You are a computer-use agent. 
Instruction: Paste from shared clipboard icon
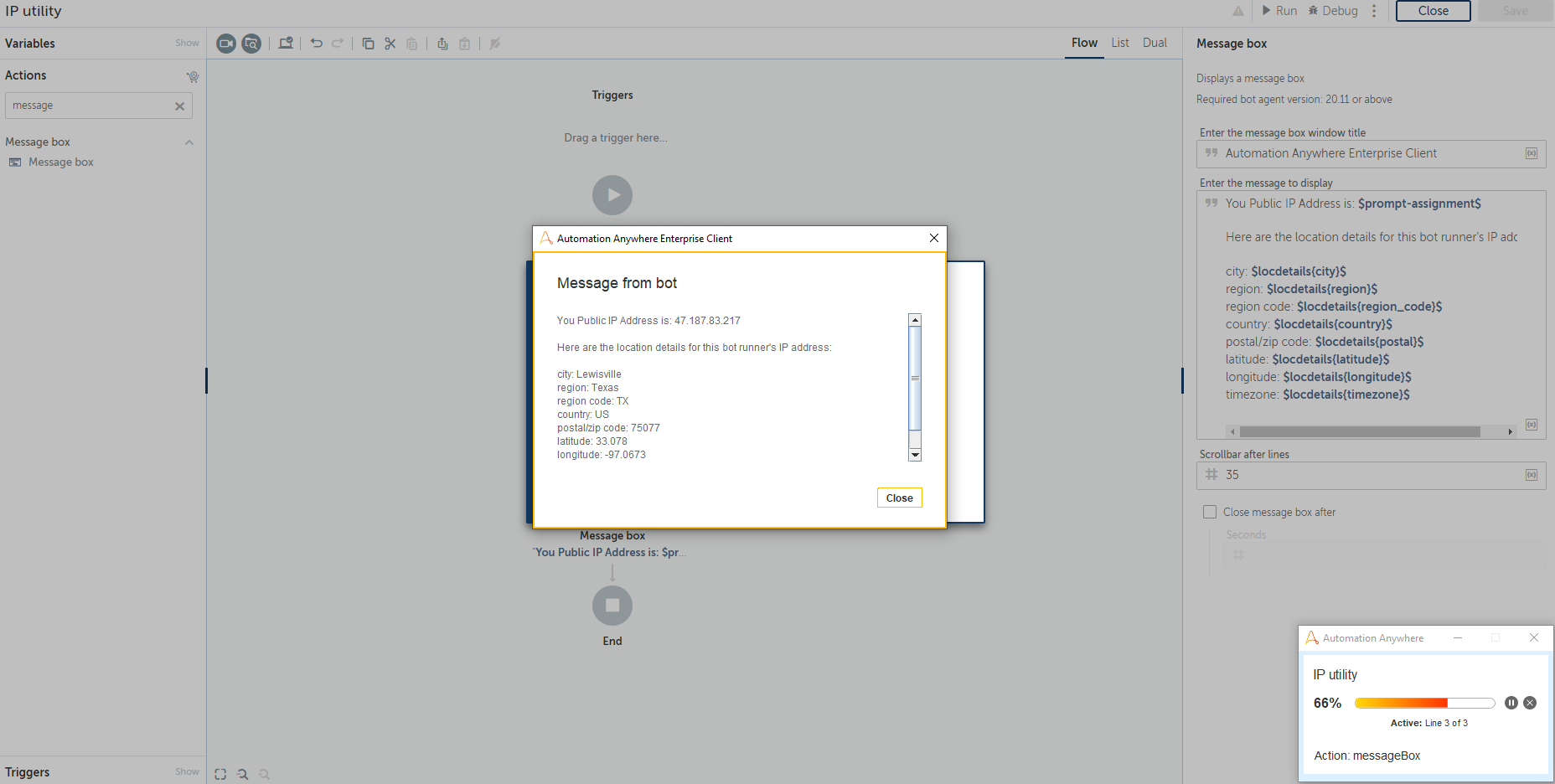[x=464, y=44]
